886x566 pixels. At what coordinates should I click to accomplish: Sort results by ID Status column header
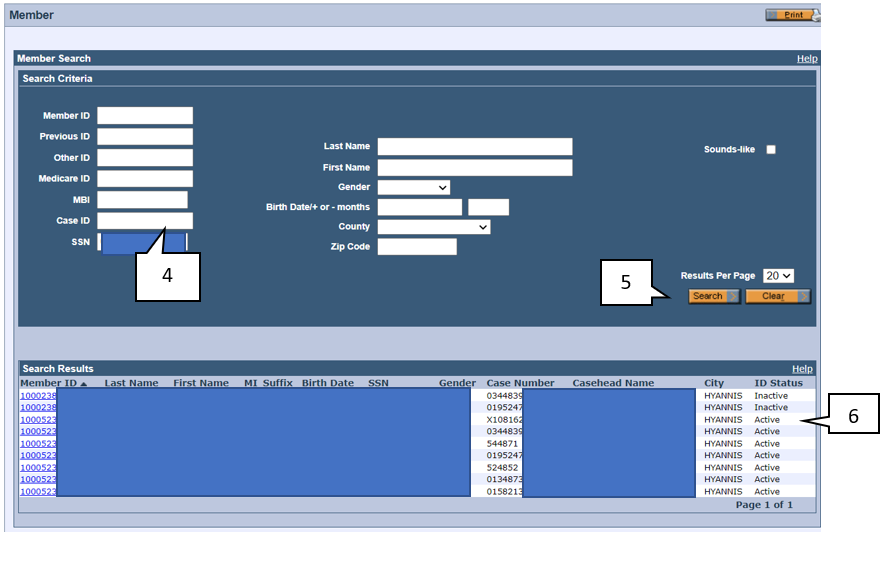click(x=778, y=383)
